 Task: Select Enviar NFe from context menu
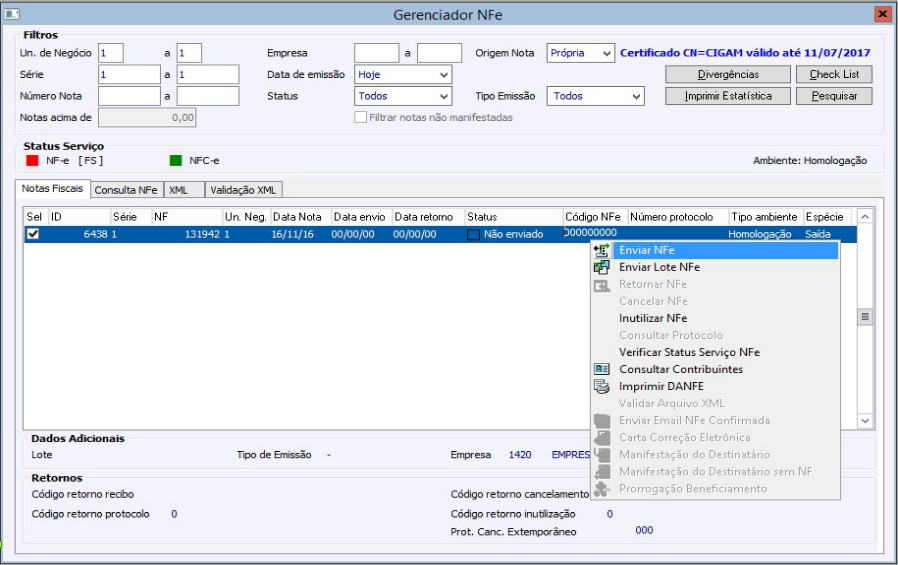(715, 250)
